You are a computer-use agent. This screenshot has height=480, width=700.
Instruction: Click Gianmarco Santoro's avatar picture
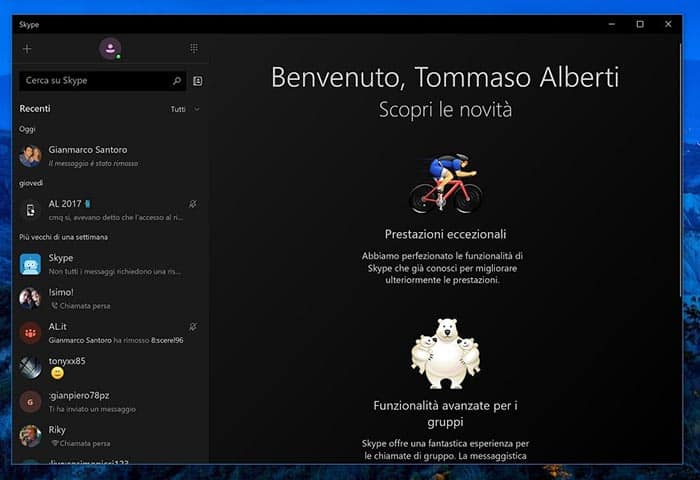(30, 156)
